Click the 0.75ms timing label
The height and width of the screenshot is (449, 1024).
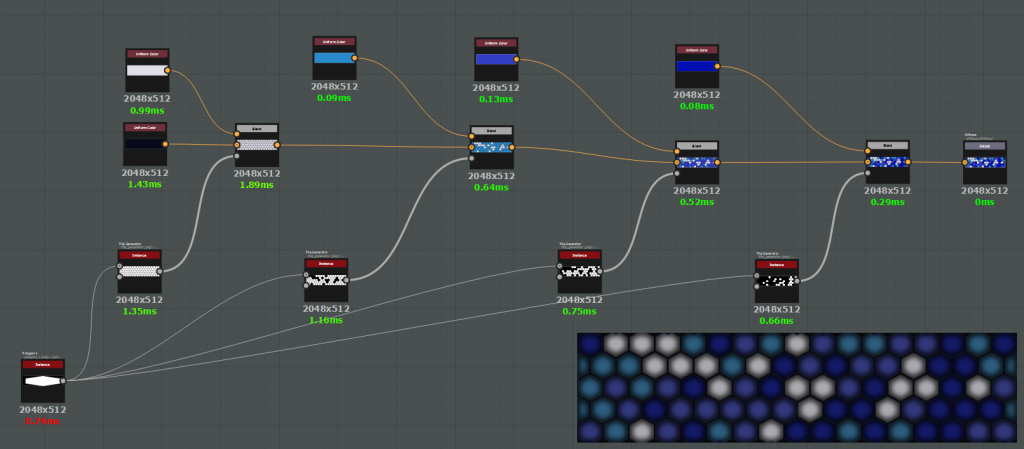pyautogui.click(x=579, y=311)
